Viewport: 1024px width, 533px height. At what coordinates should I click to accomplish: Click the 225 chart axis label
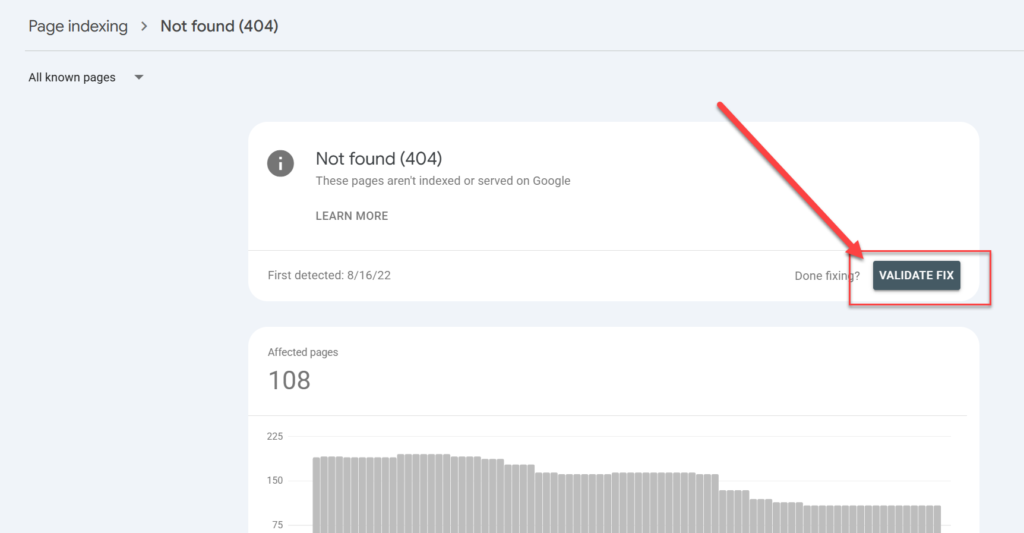pos(275,436)
